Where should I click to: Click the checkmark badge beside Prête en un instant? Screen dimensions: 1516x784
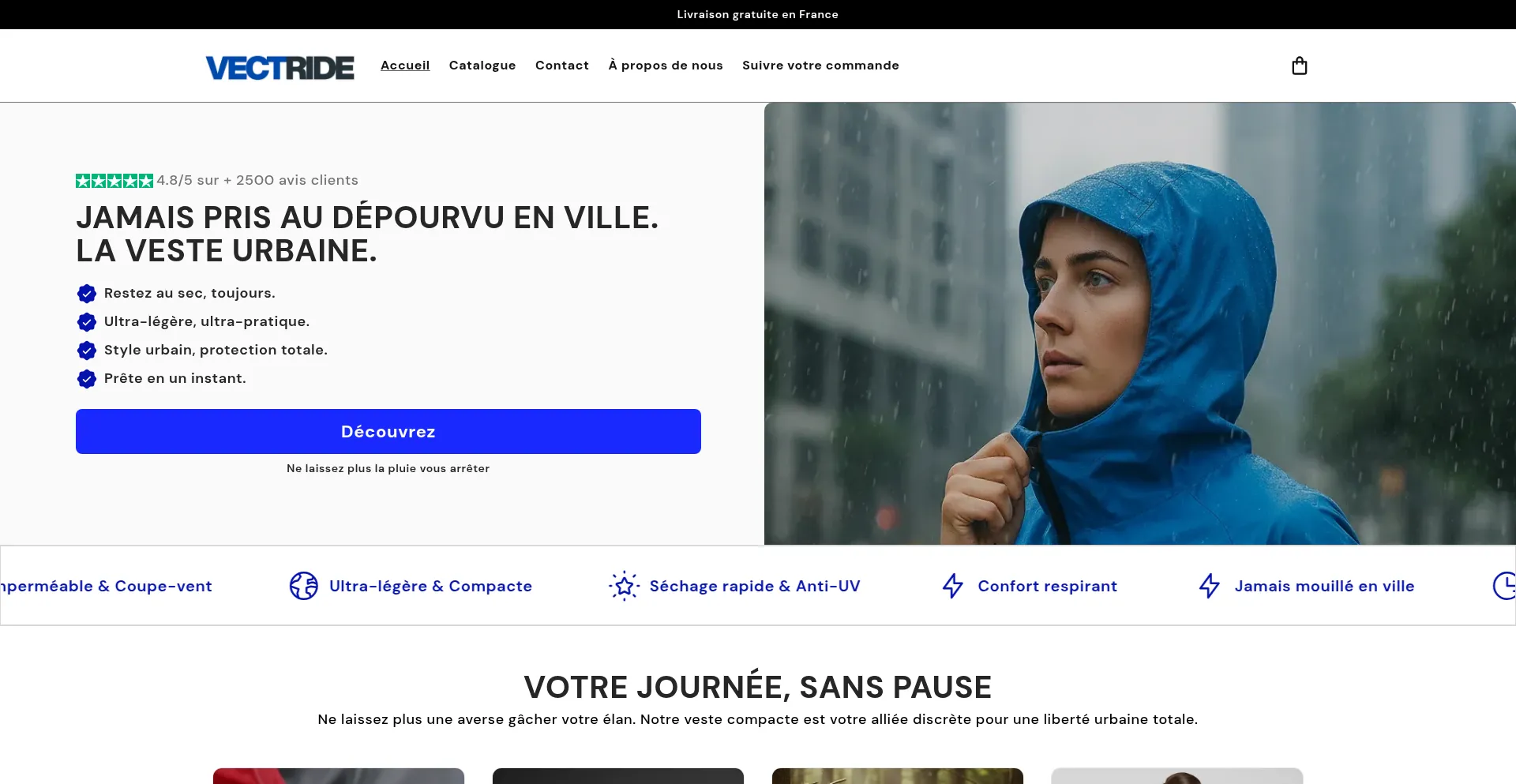click(87, 379)
